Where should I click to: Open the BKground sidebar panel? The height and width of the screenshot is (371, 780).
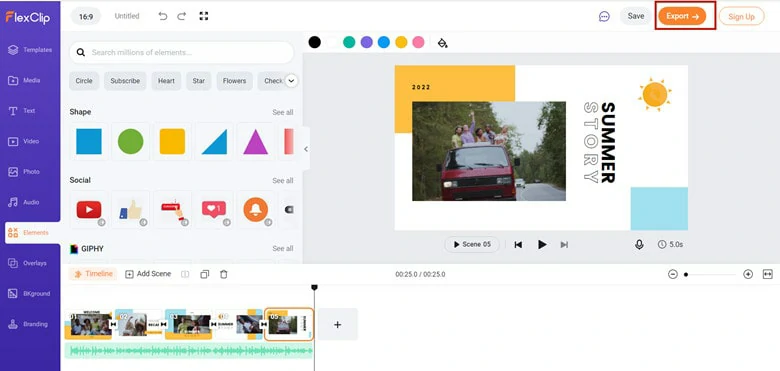[x=30, y=293]
